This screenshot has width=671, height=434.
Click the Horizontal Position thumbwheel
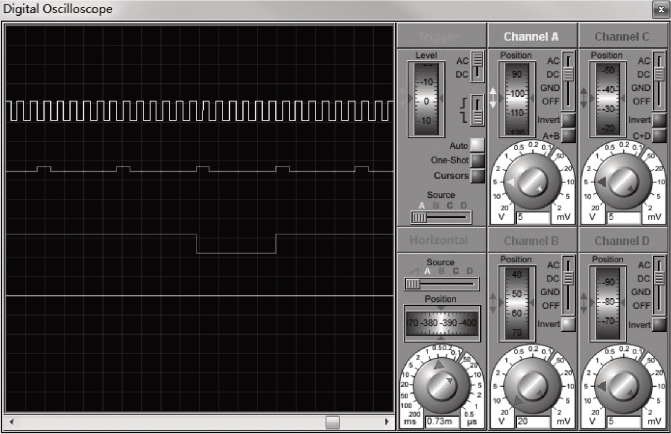coord(442,323)
